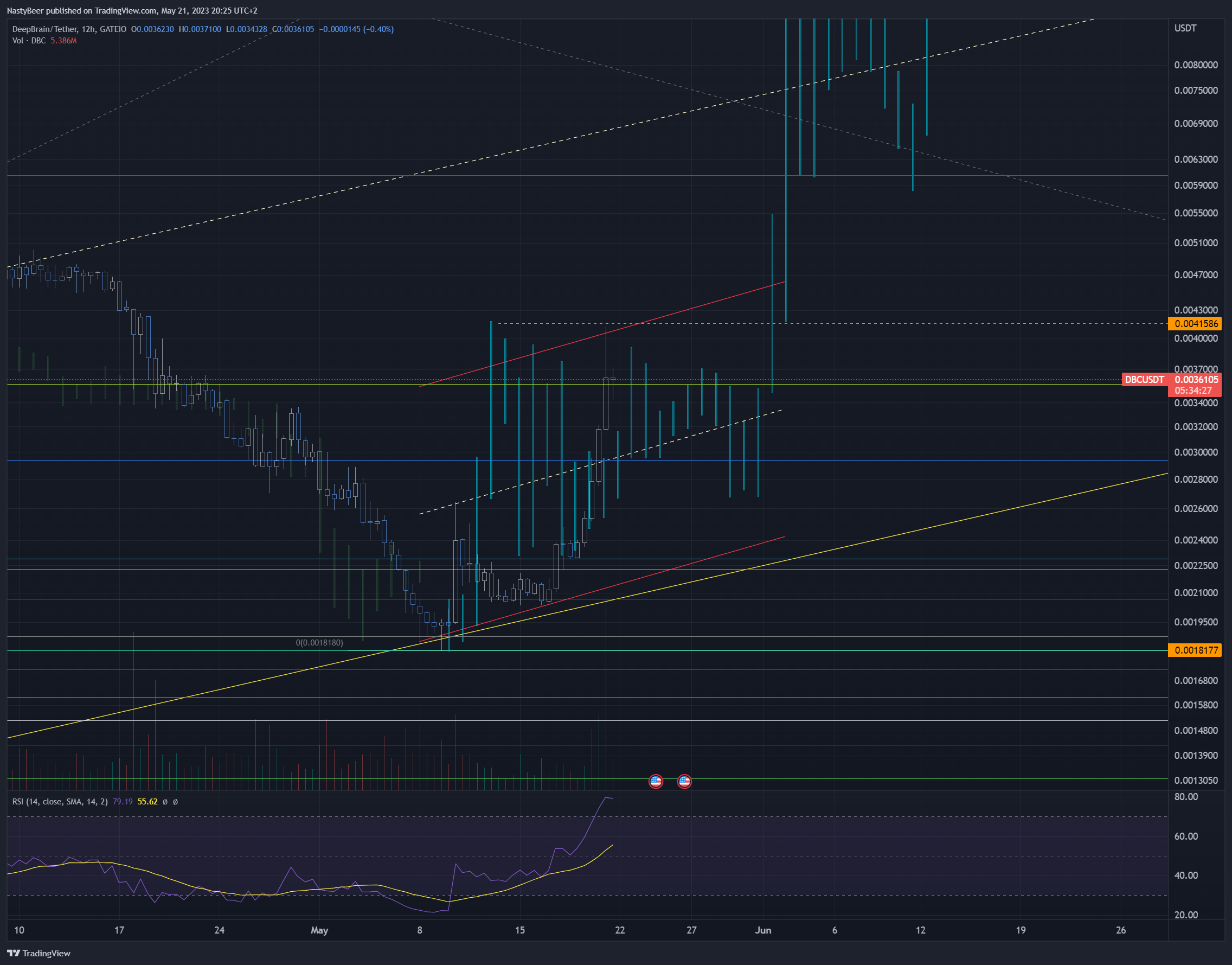This screenshot has width=1232, height=965.
Task: Click the Jun label on time axis
Action: click(763, 930)
